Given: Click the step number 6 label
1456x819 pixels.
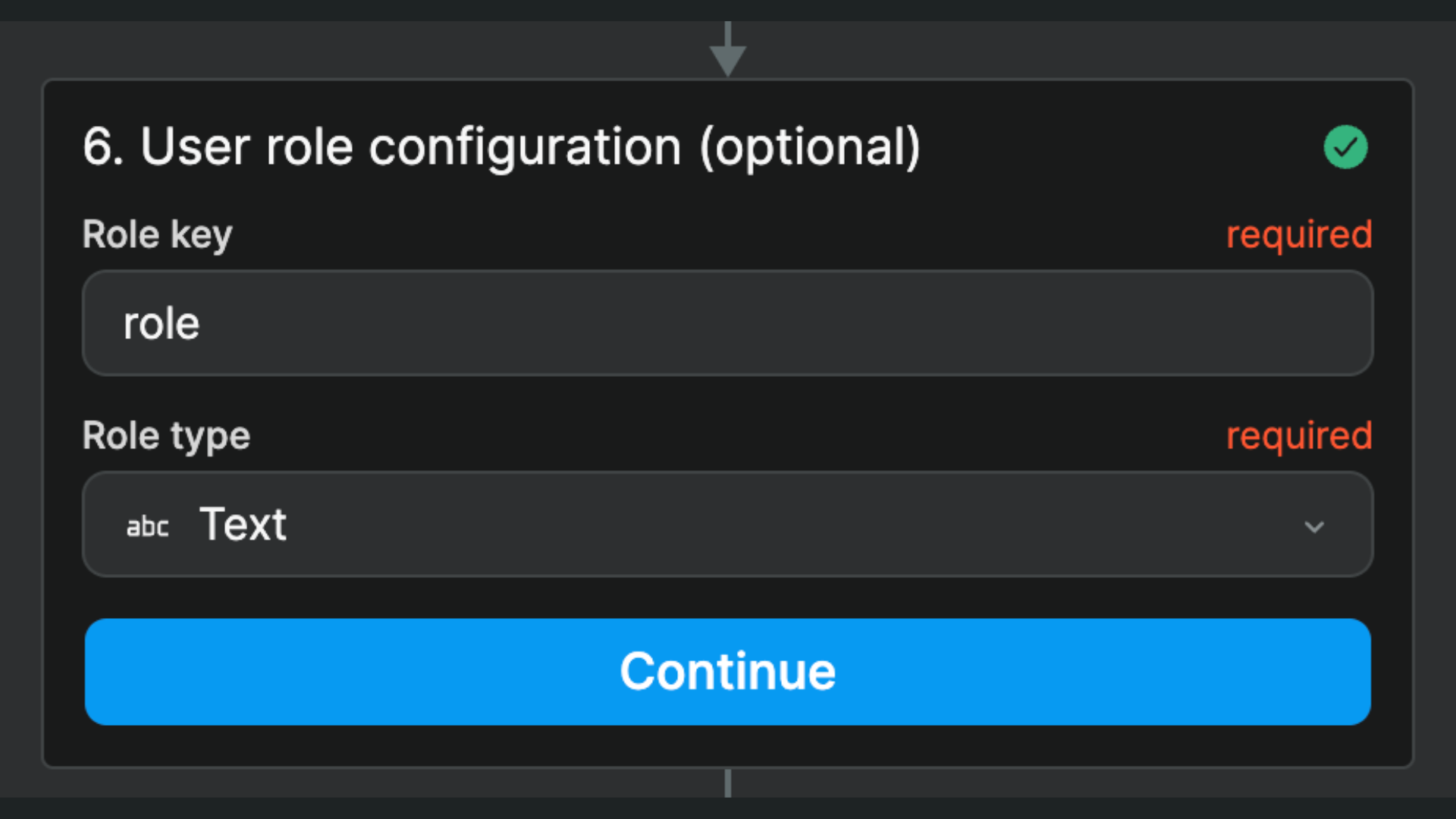Looking at the screenshot, I should tap(101, 147).
